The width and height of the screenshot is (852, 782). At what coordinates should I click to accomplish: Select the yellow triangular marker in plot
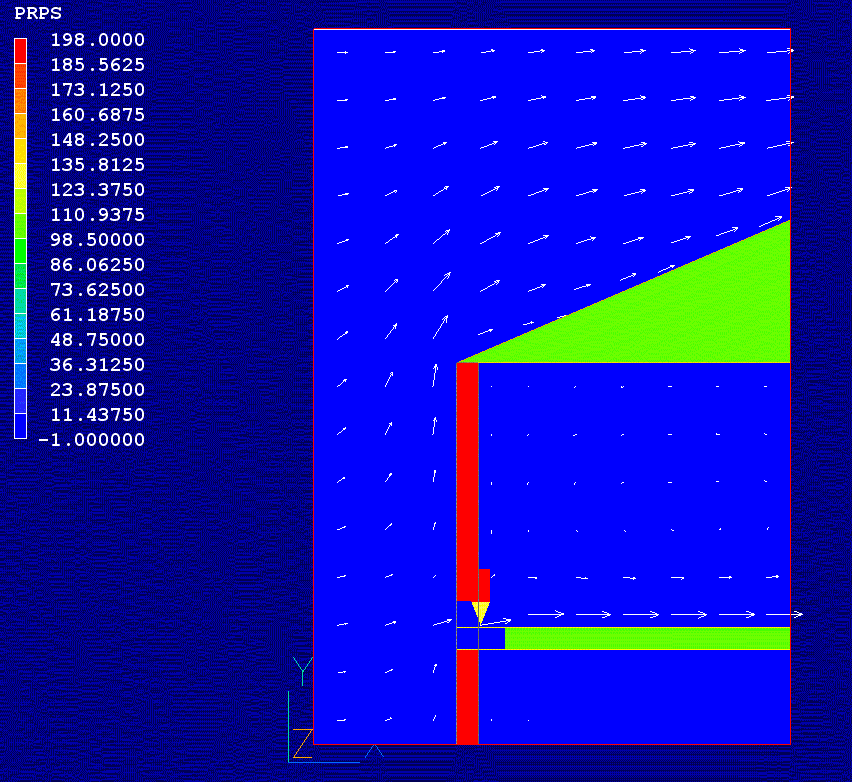point(480,612)
